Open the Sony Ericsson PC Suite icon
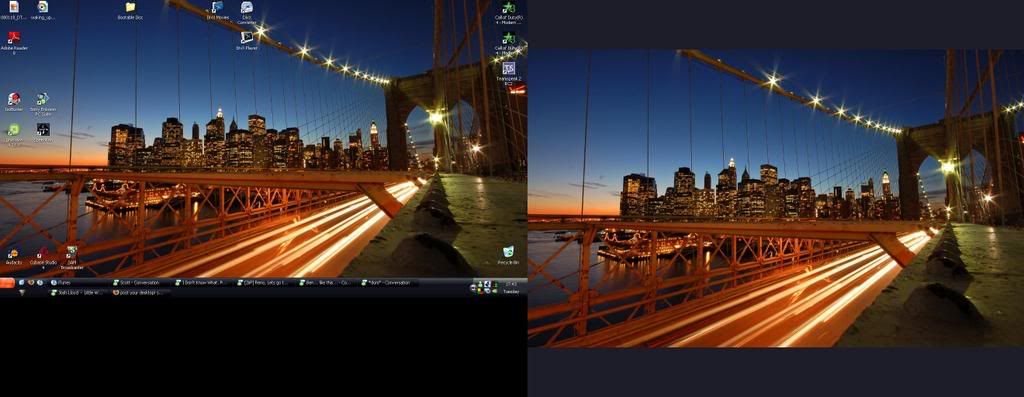Viewport: 1024px width, 397px height. 42,104
